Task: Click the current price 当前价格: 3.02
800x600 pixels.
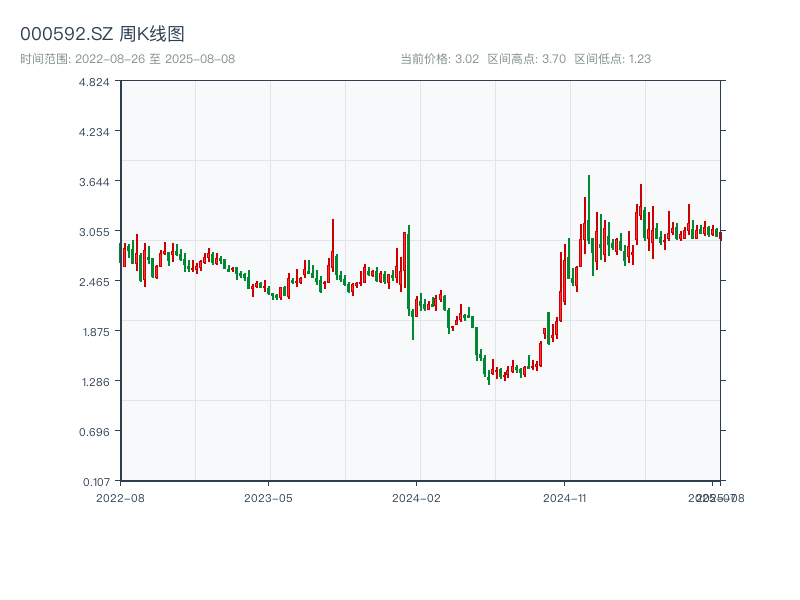Action: tap(439, 59)
